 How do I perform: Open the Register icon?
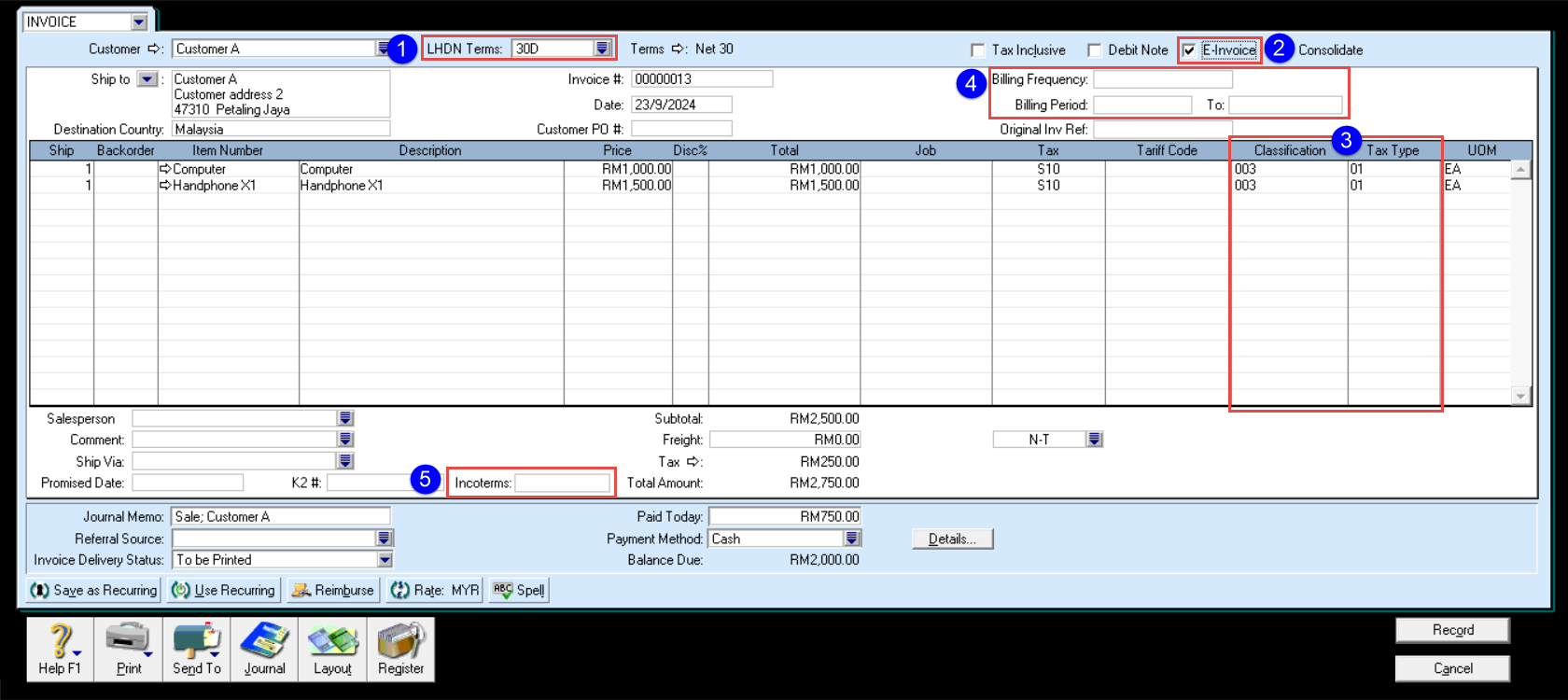[x=401, y=649]
